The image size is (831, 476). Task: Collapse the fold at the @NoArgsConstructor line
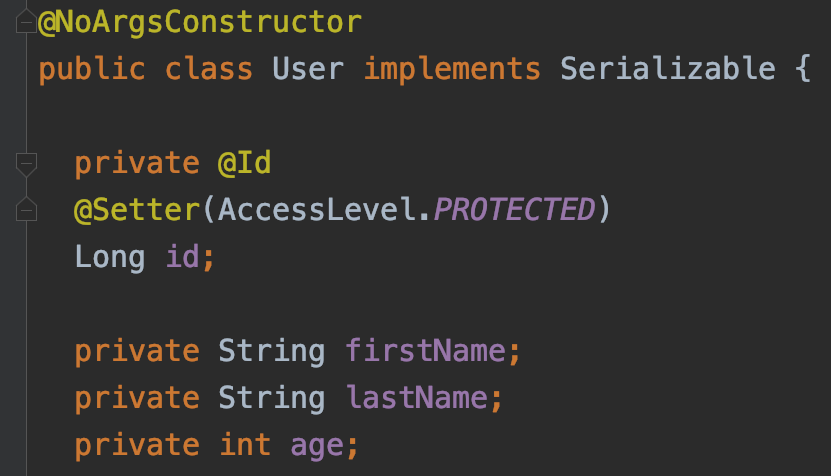(x=27, y=22)
